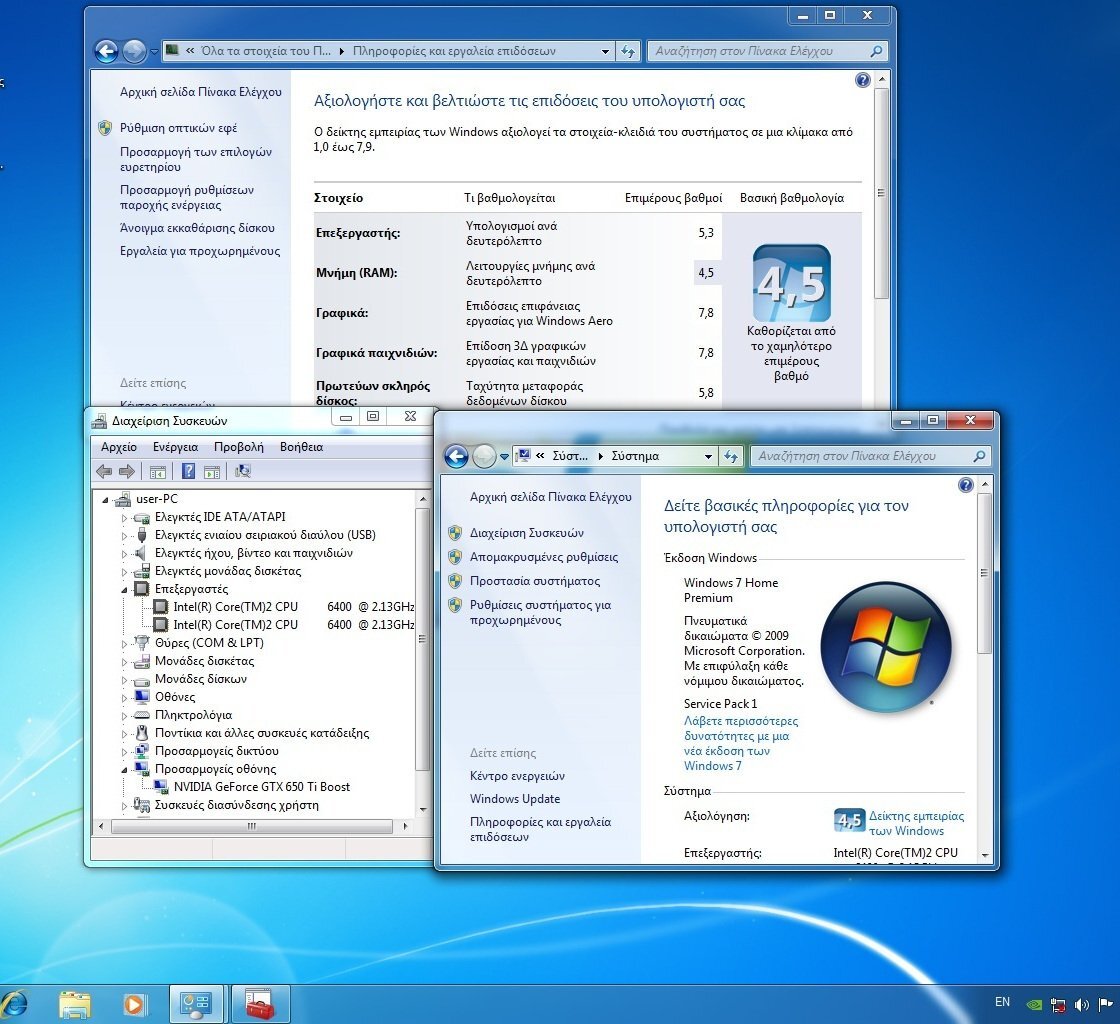This screenshot has height=1024, width=1120.
Task: Open Απομακρυσμένες ρυθμίσεις link
Action: pos(544,557)
